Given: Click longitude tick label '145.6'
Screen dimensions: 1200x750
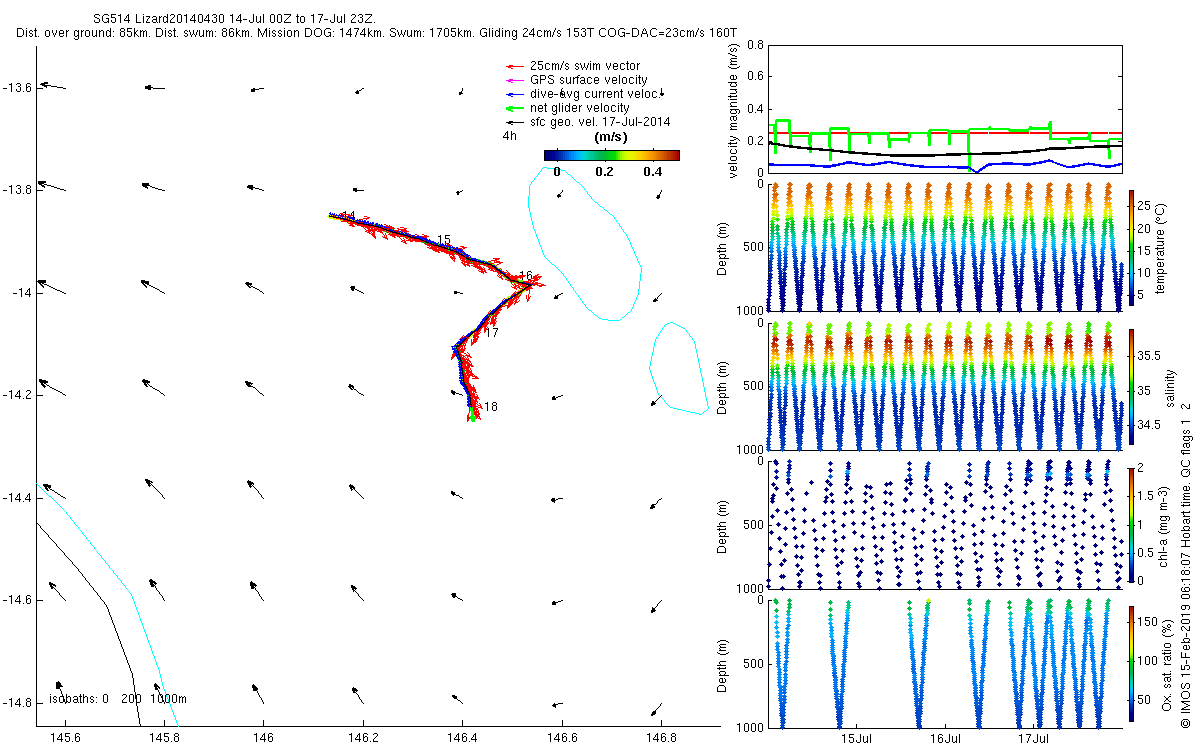Looking at the screenshot, I should [65, 738].
